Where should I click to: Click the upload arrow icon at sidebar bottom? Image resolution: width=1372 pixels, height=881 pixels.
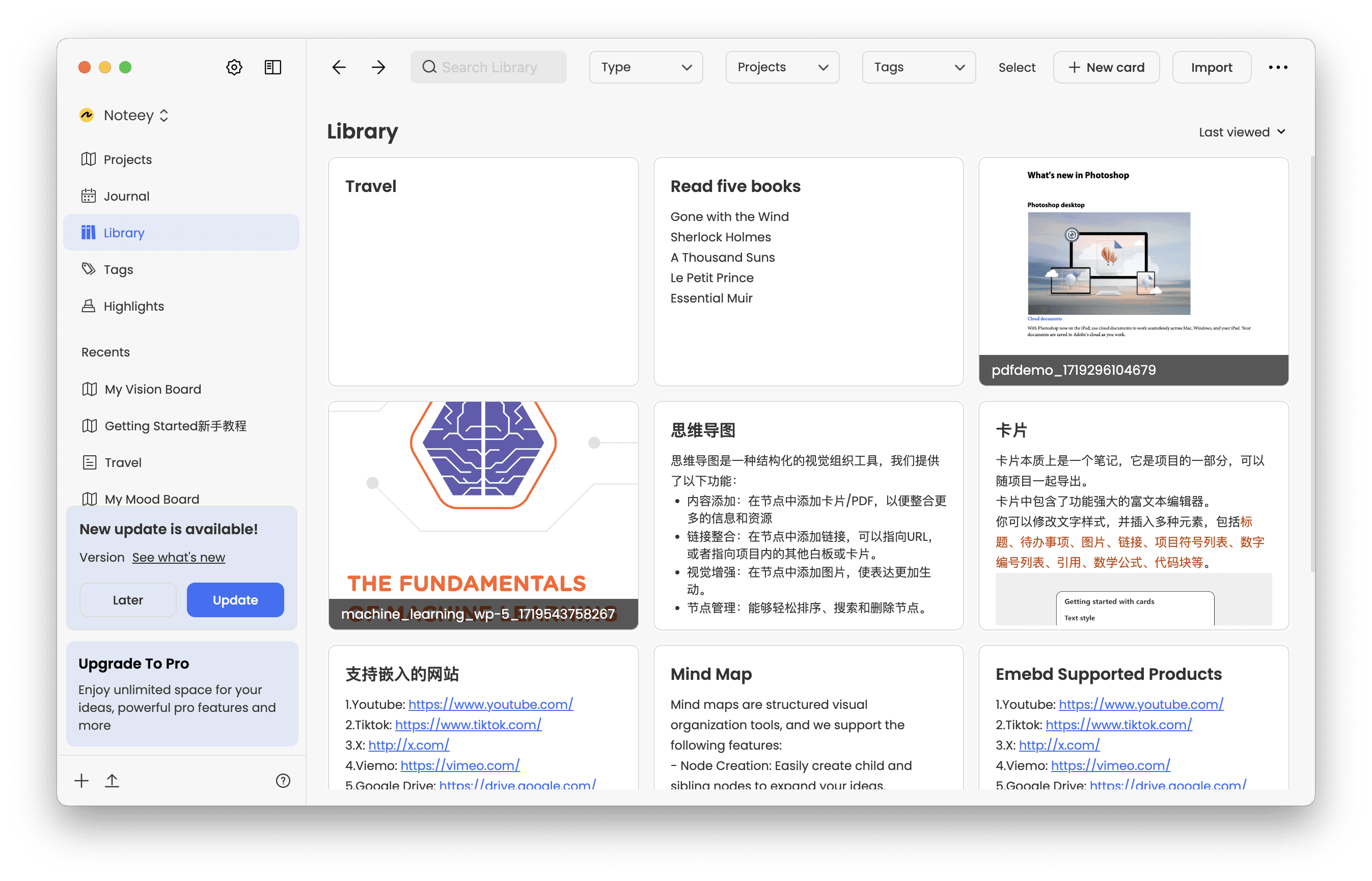(x=112, y=780)
